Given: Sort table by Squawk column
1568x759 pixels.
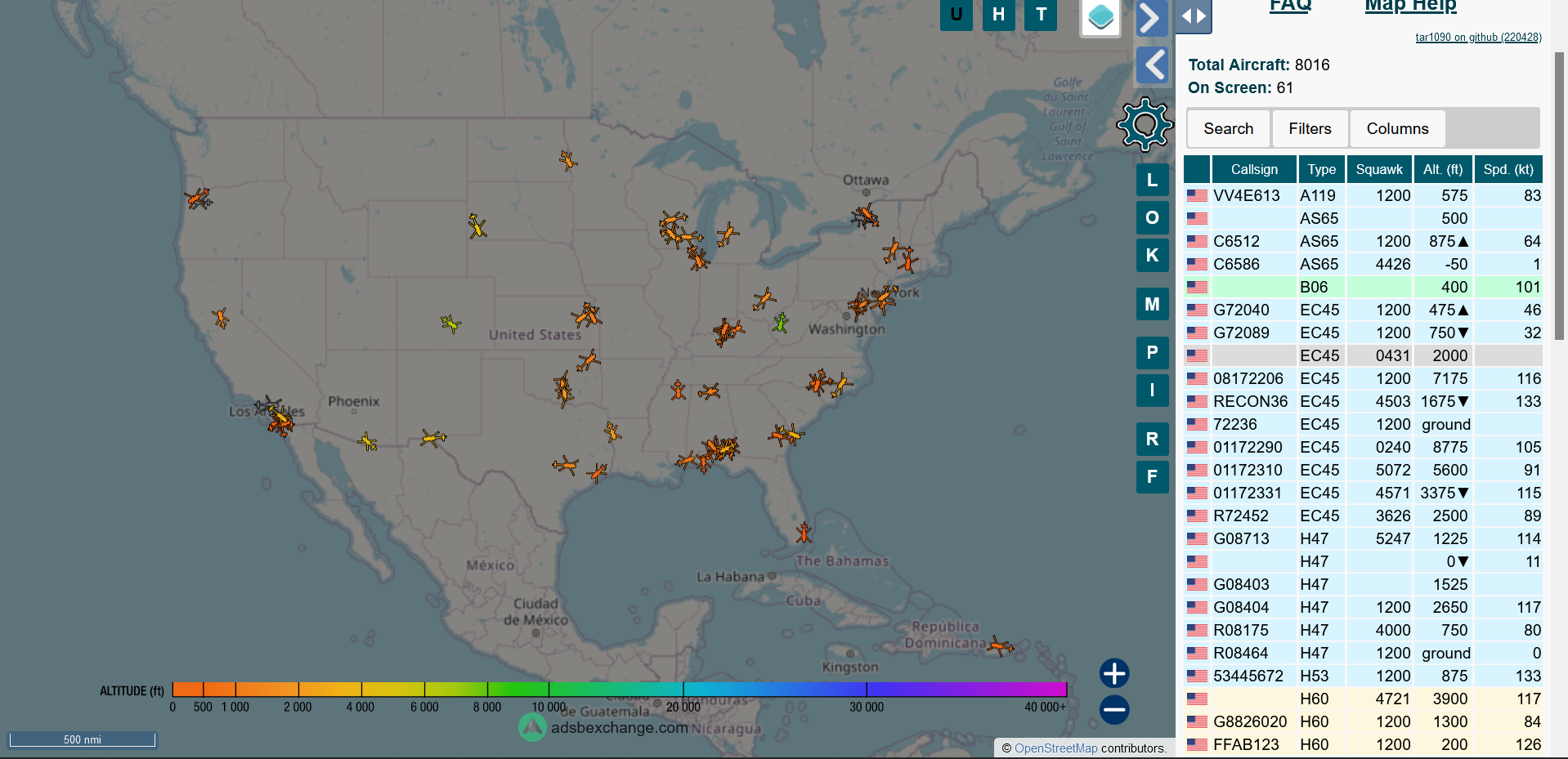Looking at the screenshot, I should 1379,169.
